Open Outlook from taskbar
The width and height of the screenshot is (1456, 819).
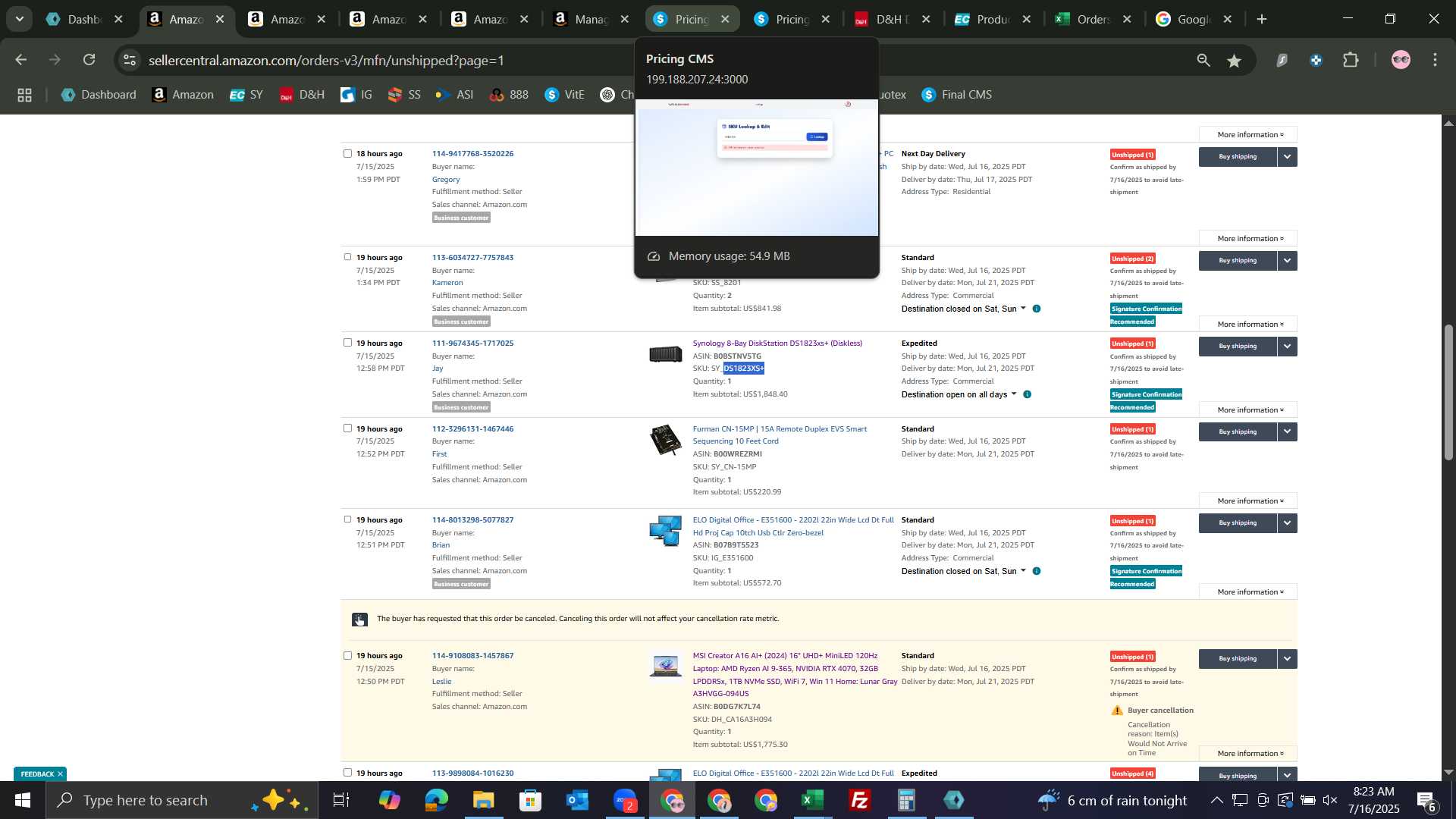pos(577,800)
